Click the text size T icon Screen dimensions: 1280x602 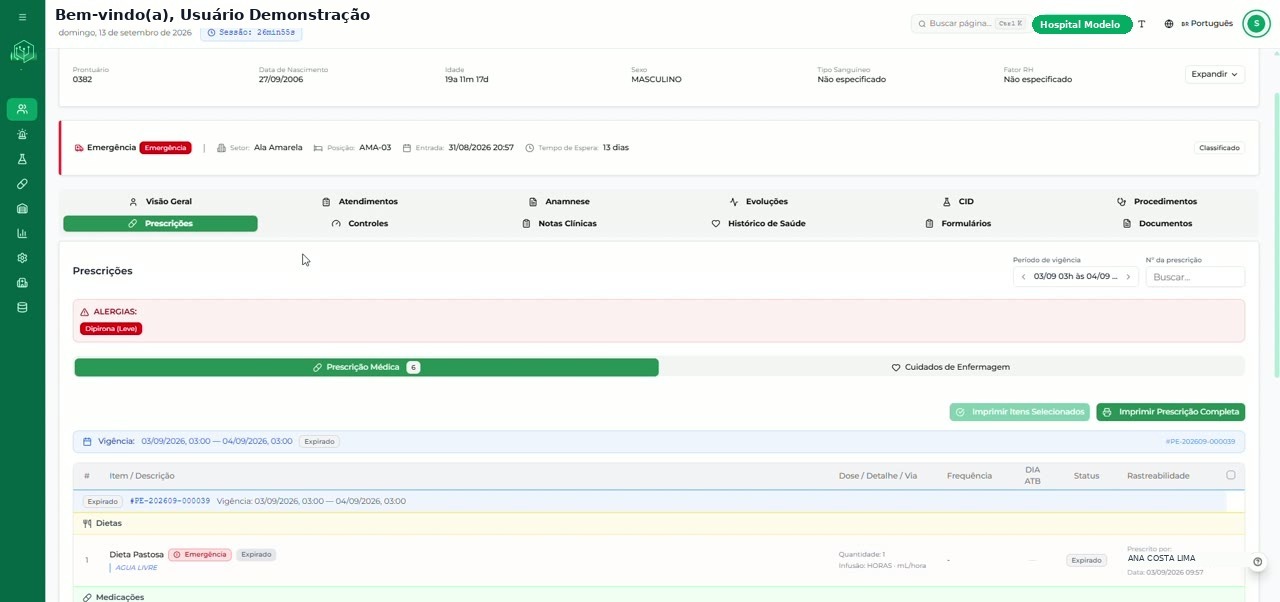click(1141, 24)
